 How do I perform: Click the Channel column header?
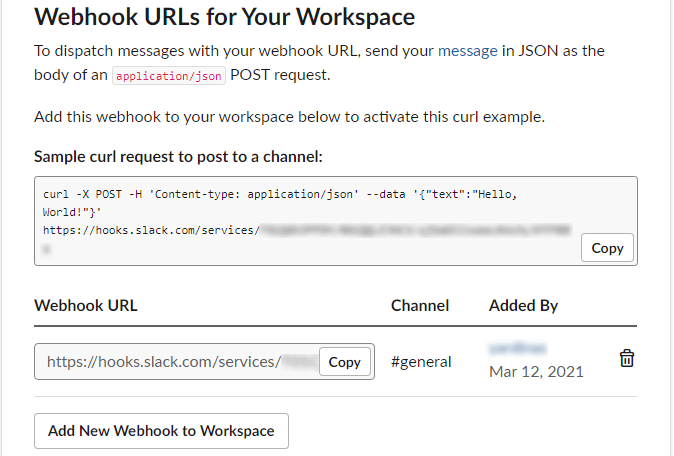pos(420,305)
